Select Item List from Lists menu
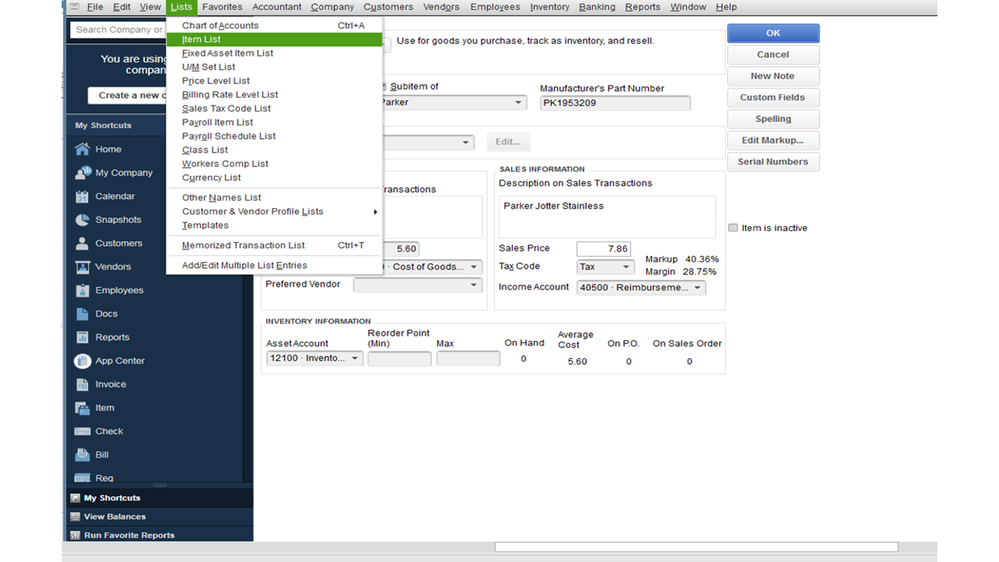The width and height of the screenshot is (999, 562). point(275,40)
